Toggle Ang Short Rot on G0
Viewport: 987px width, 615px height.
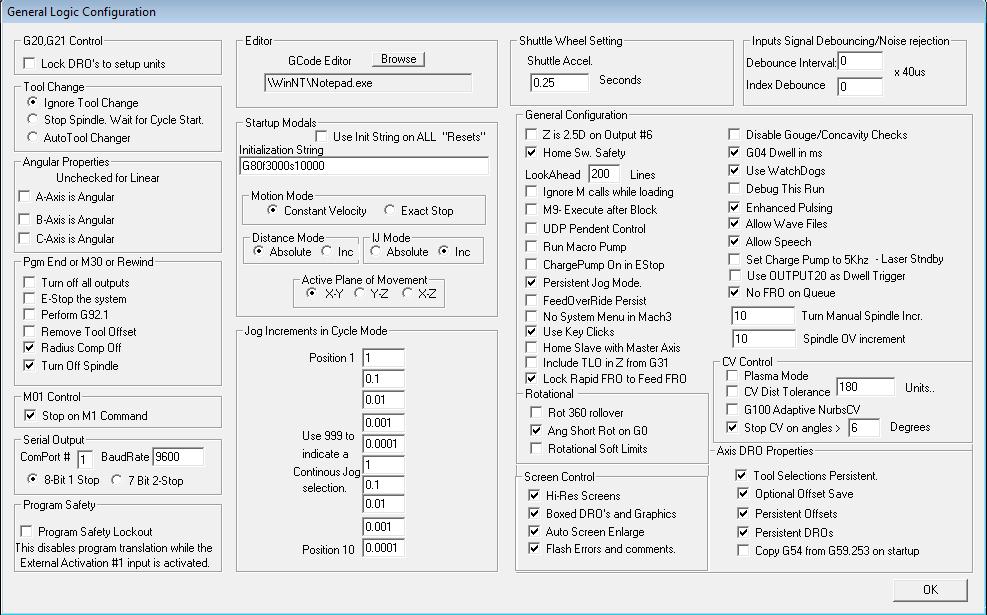[536, 431]
